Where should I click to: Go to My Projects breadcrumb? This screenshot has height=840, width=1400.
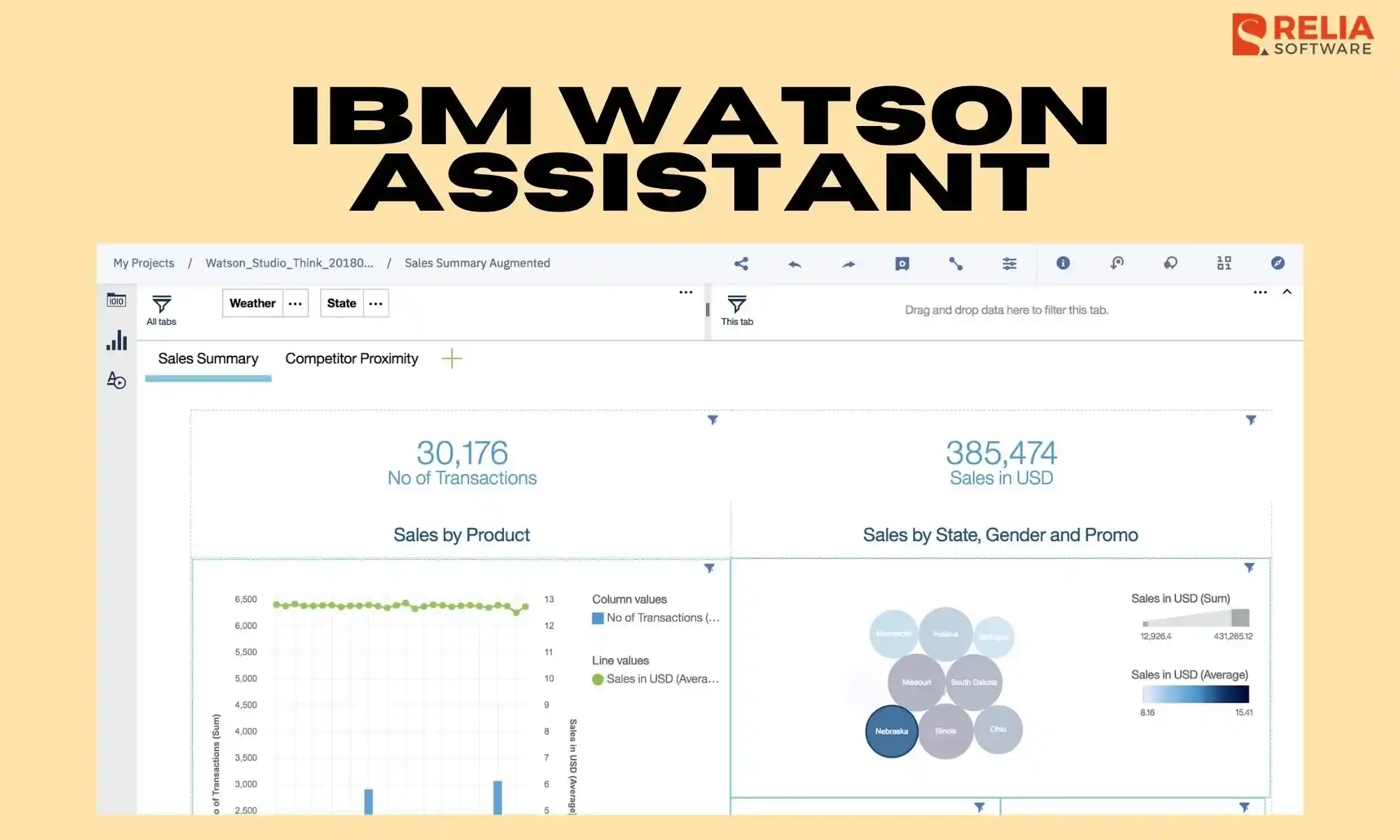coord(143,263)
